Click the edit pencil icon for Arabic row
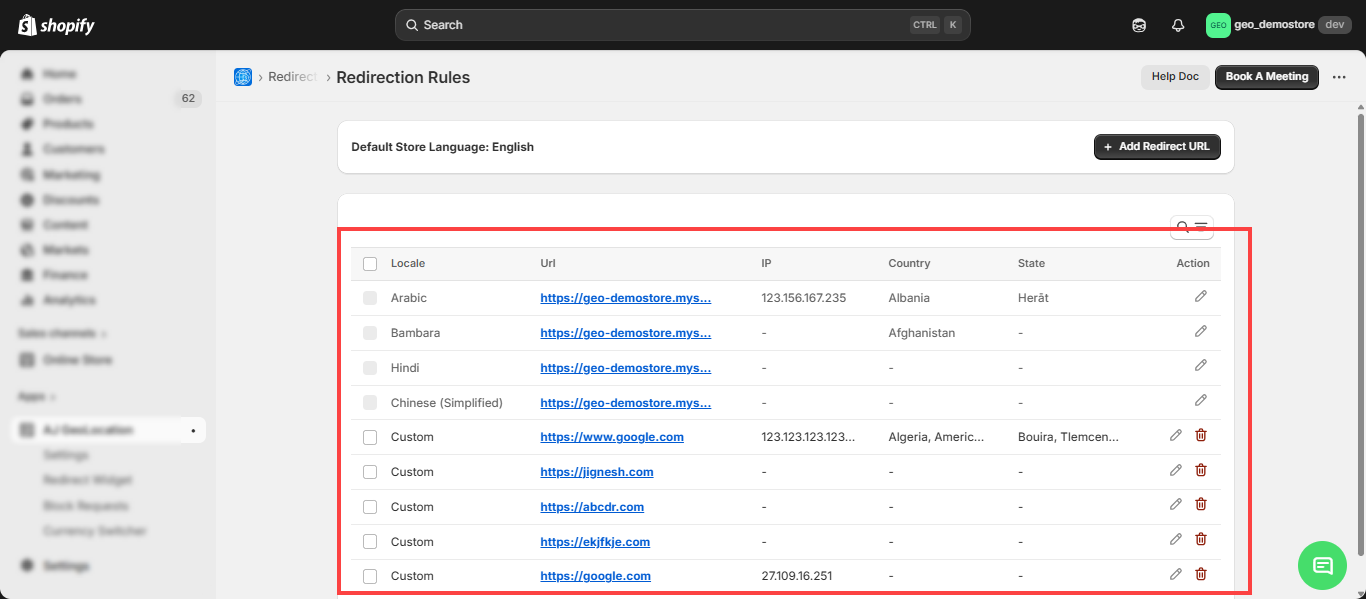The image size is (1366, 599). tap(1200, 297)
